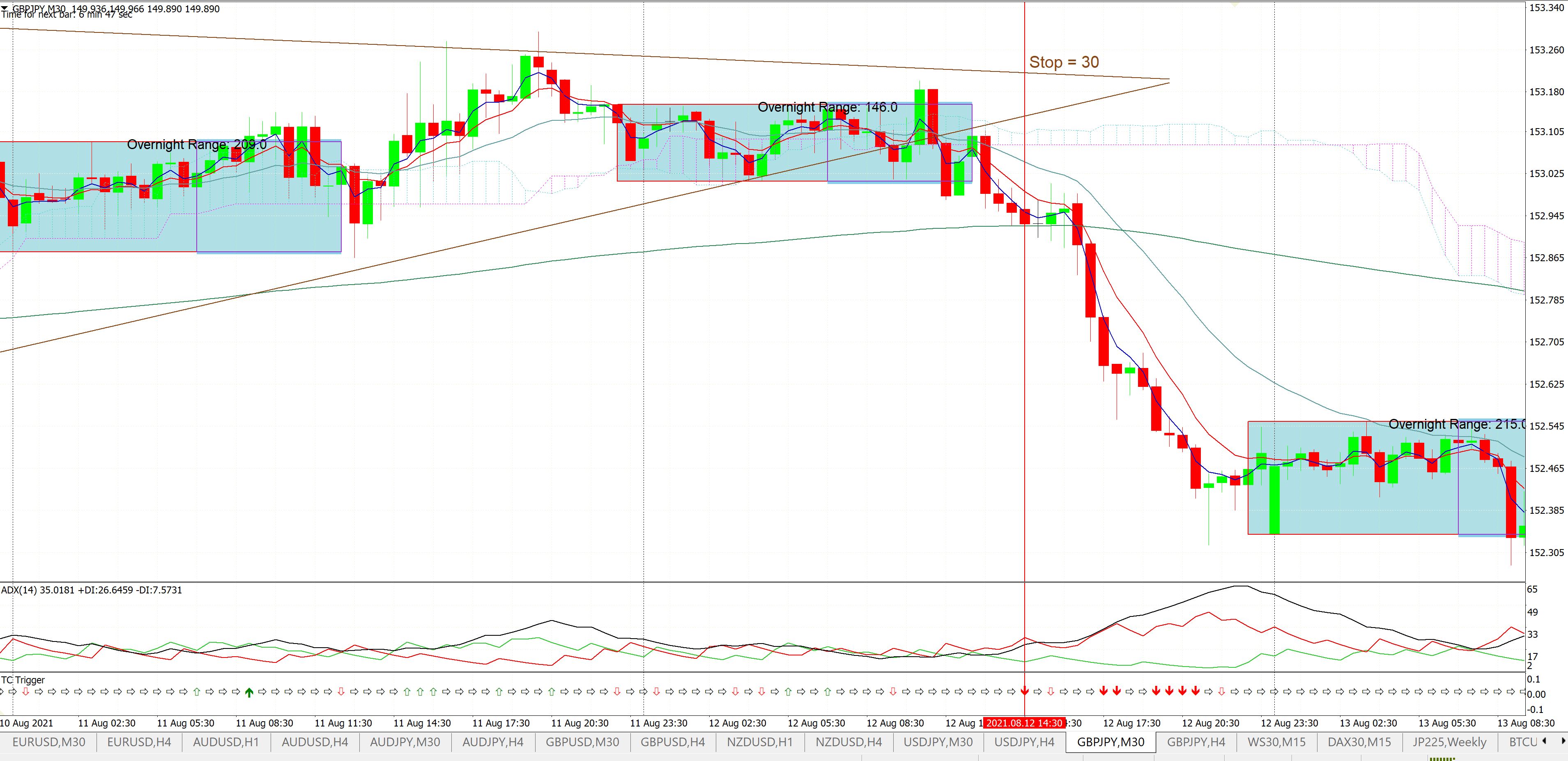Click the bold green up arrow in TC Trigger
The height and width of the screenshot is (761, 1568).
(x=249, y=692)
